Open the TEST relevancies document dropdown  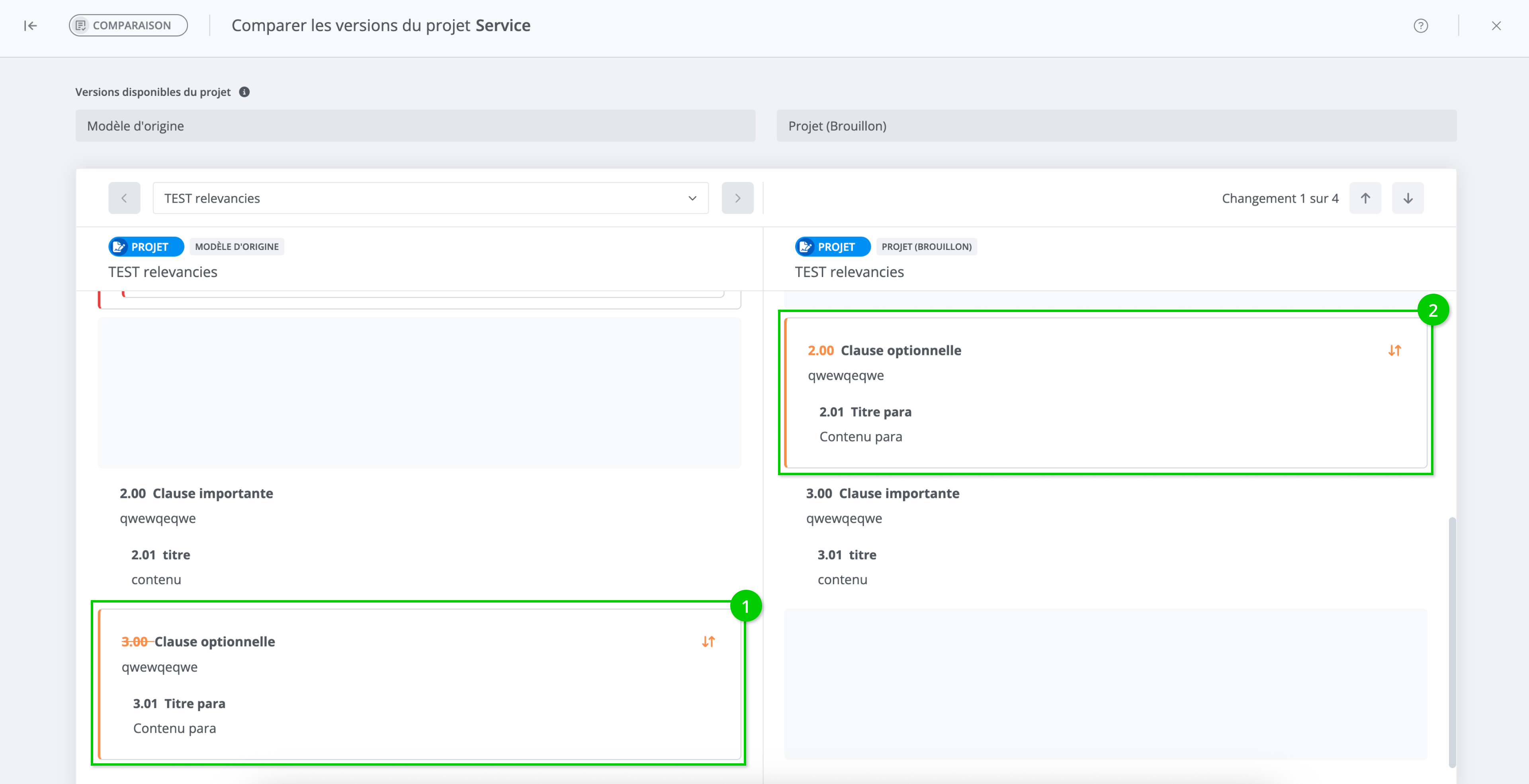(430, 198)
